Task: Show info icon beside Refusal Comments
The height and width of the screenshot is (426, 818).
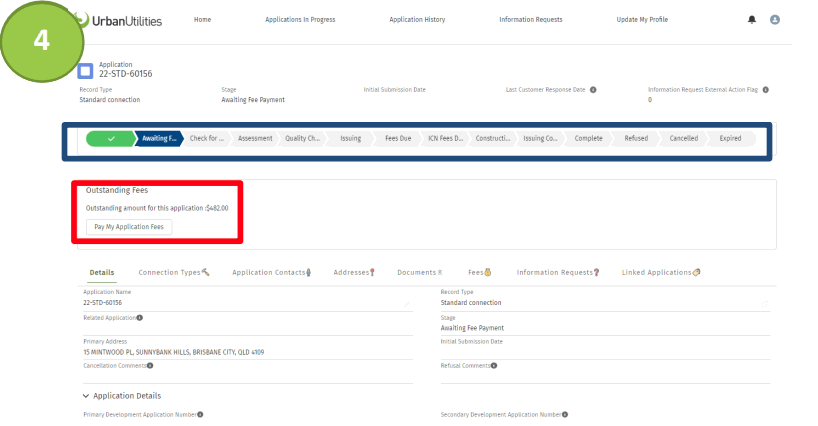Action: point(494,366)
